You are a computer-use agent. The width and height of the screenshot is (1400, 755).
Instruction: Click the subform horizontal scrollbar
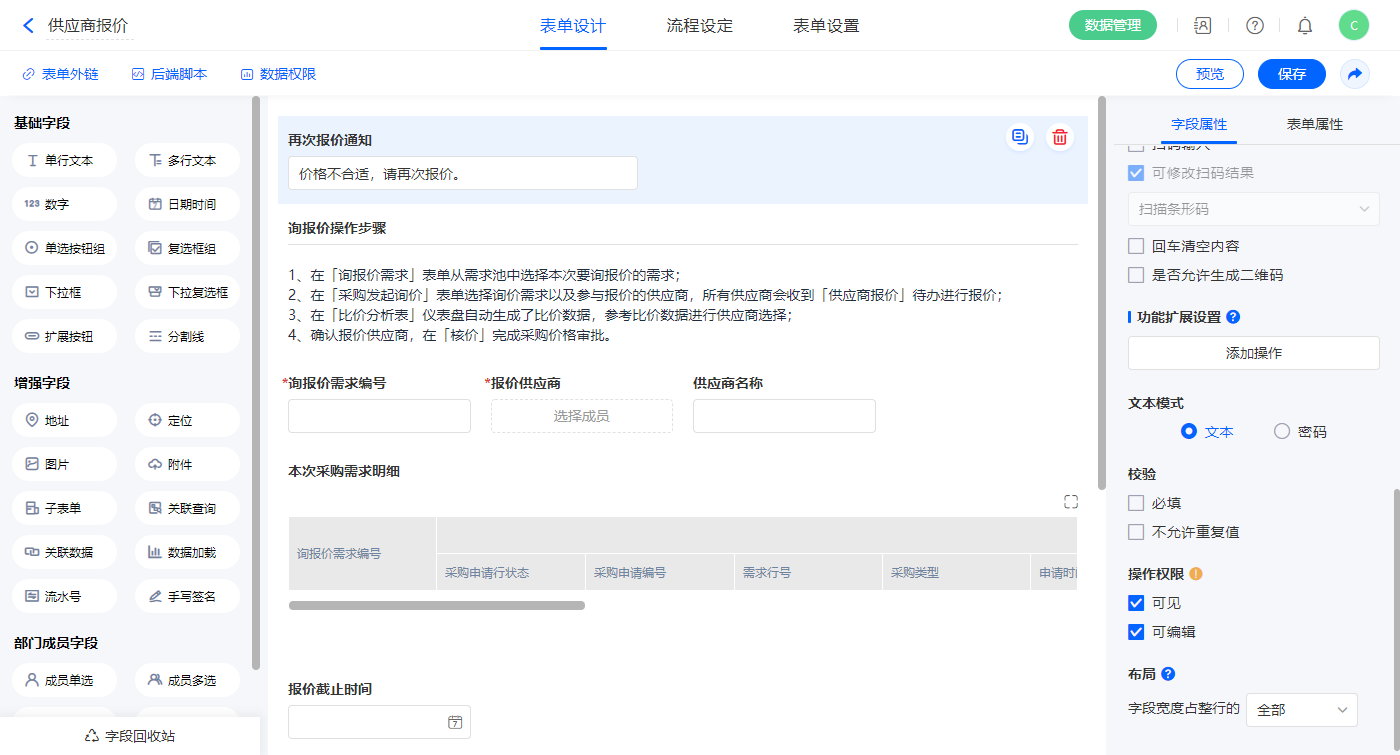click(437, 605)
